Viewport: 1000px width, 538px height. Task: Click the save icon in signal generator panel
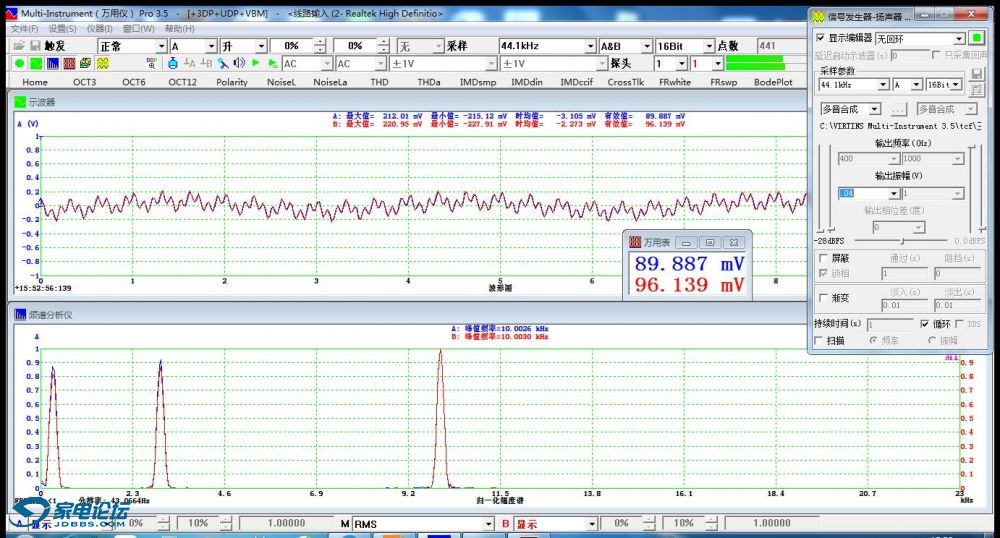click(x=976, y=74)
